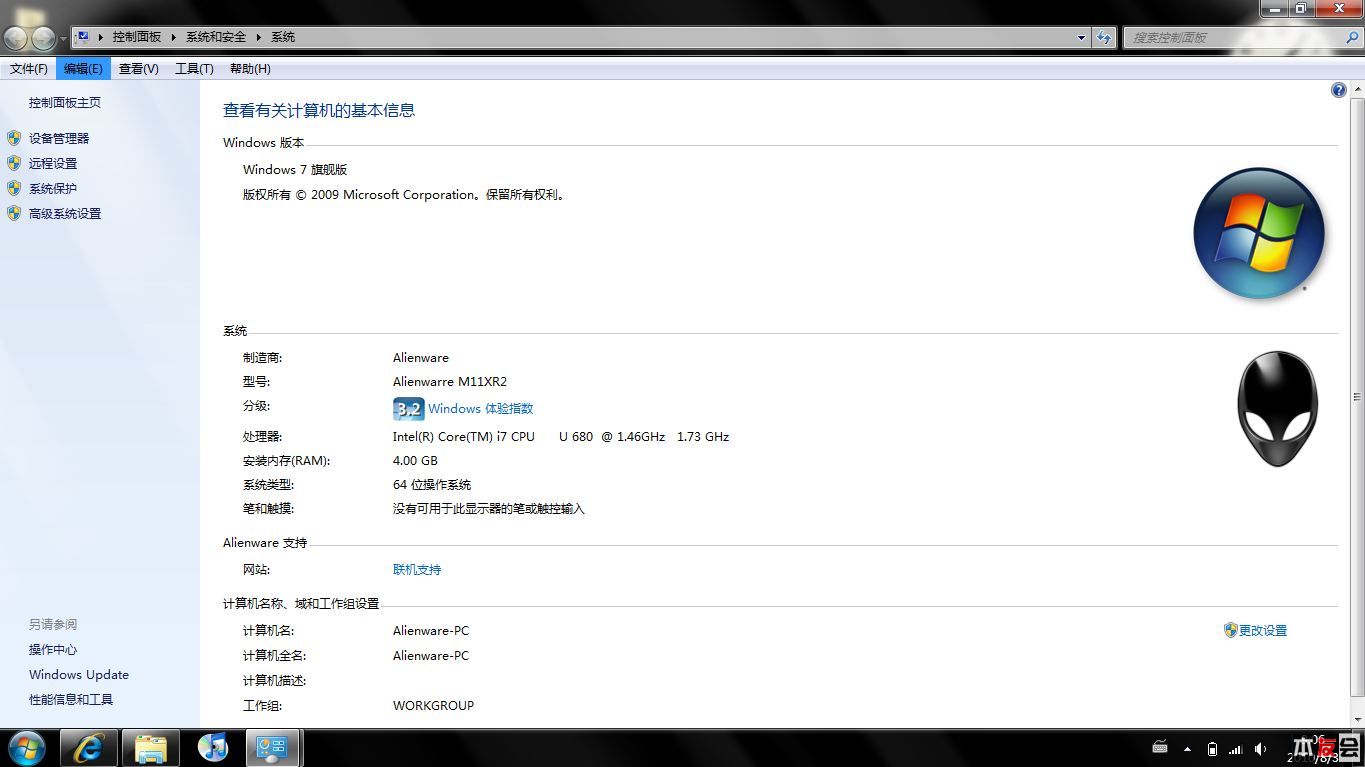Click the shield icon beside 高级系统设置
The height and width of the screenshot is (767, 1365).
pyautogui.click(x=14, y=213)
